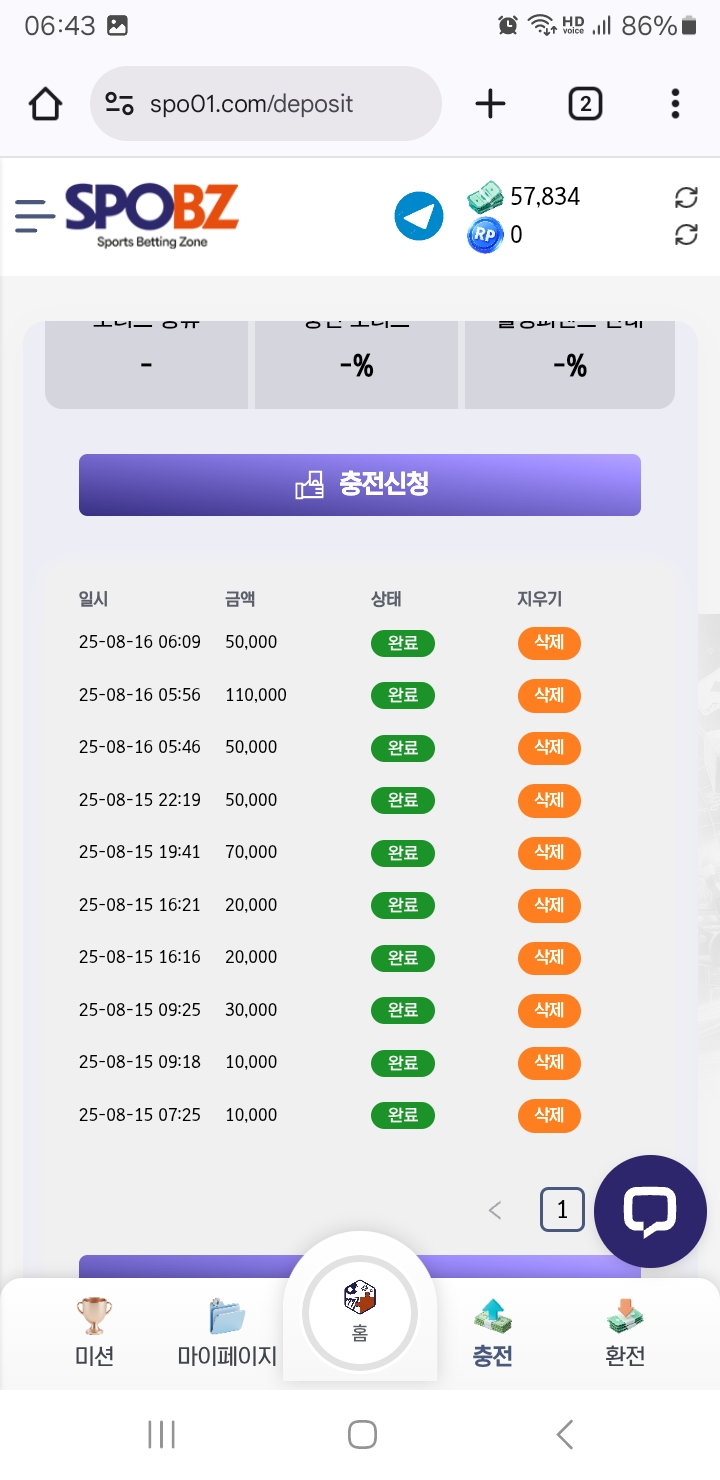Open the hamburger side menu
Image resolution: width=720 pixels, height=1480 pixels.
tap(35, 215)
